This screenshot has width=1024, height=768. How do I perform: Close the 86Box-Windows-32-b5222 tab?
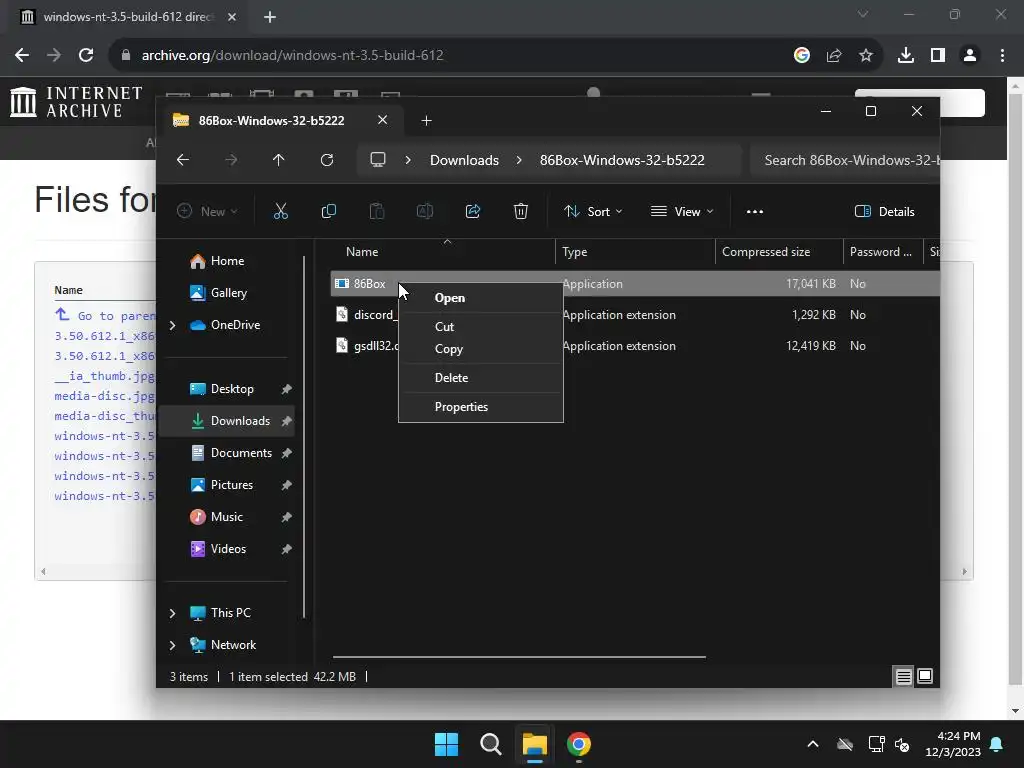point(383,120)
